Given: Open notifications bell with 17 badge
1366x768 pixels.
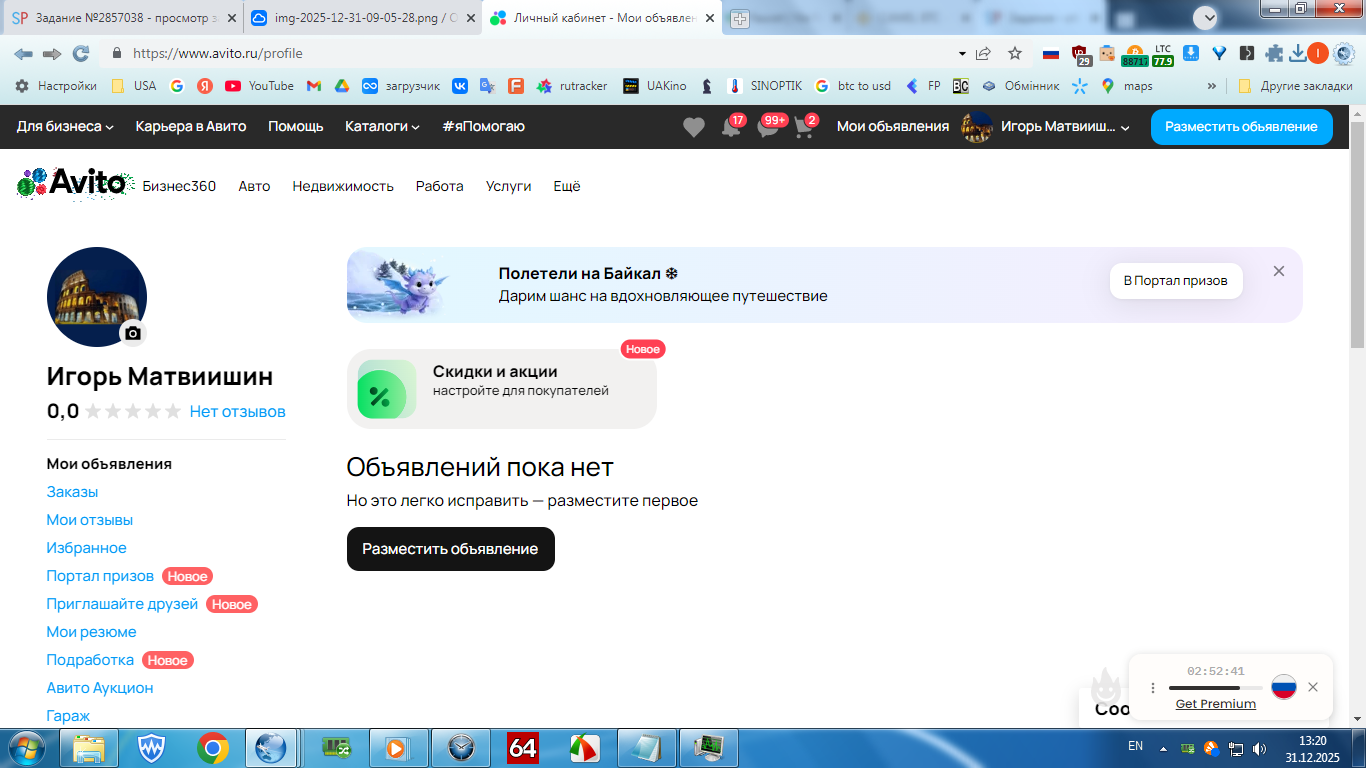Looking at the screenshot, I should [733, 127].
